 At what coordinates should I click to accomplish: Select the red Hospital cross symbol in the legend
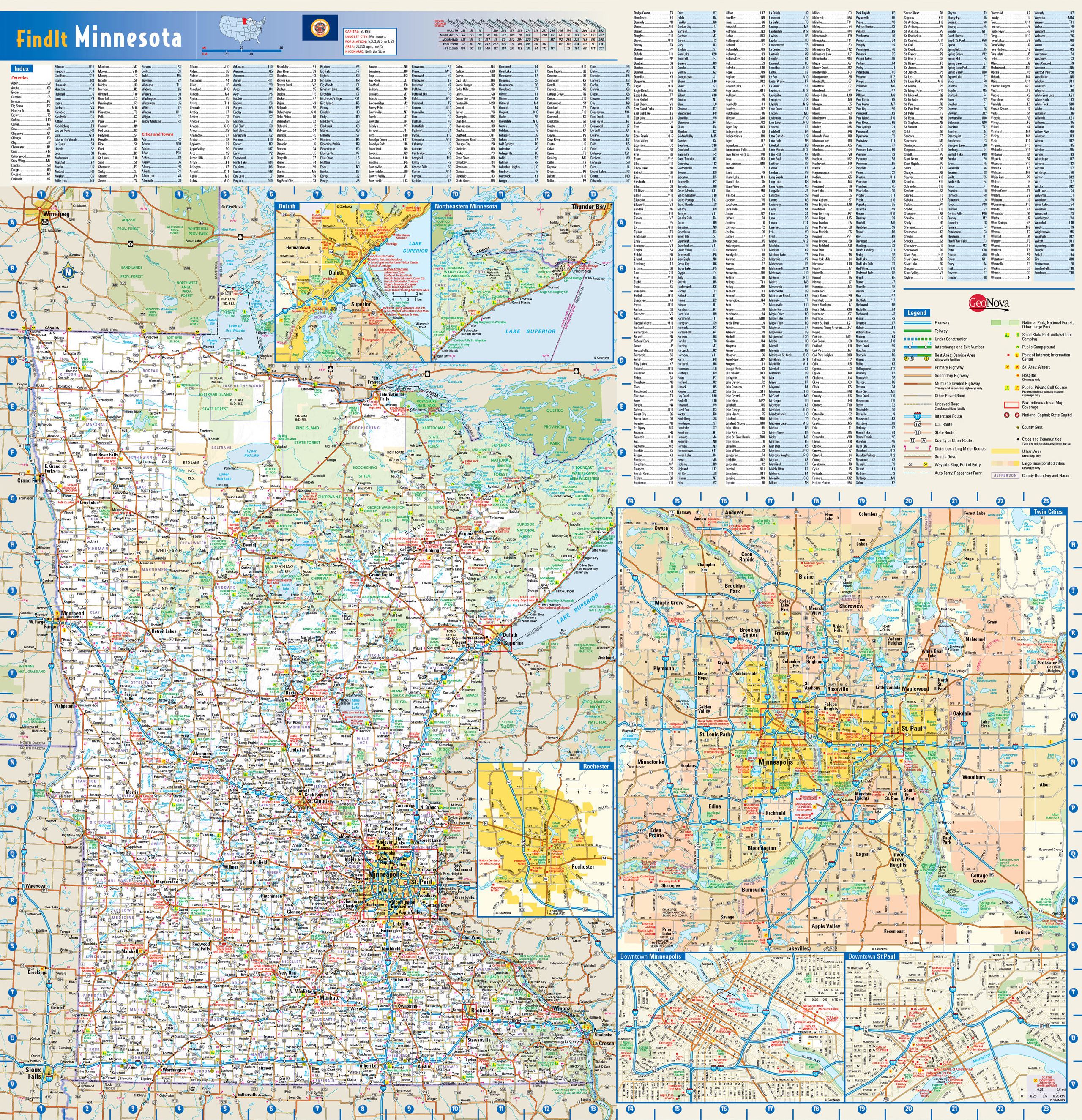click(1018, 375)
